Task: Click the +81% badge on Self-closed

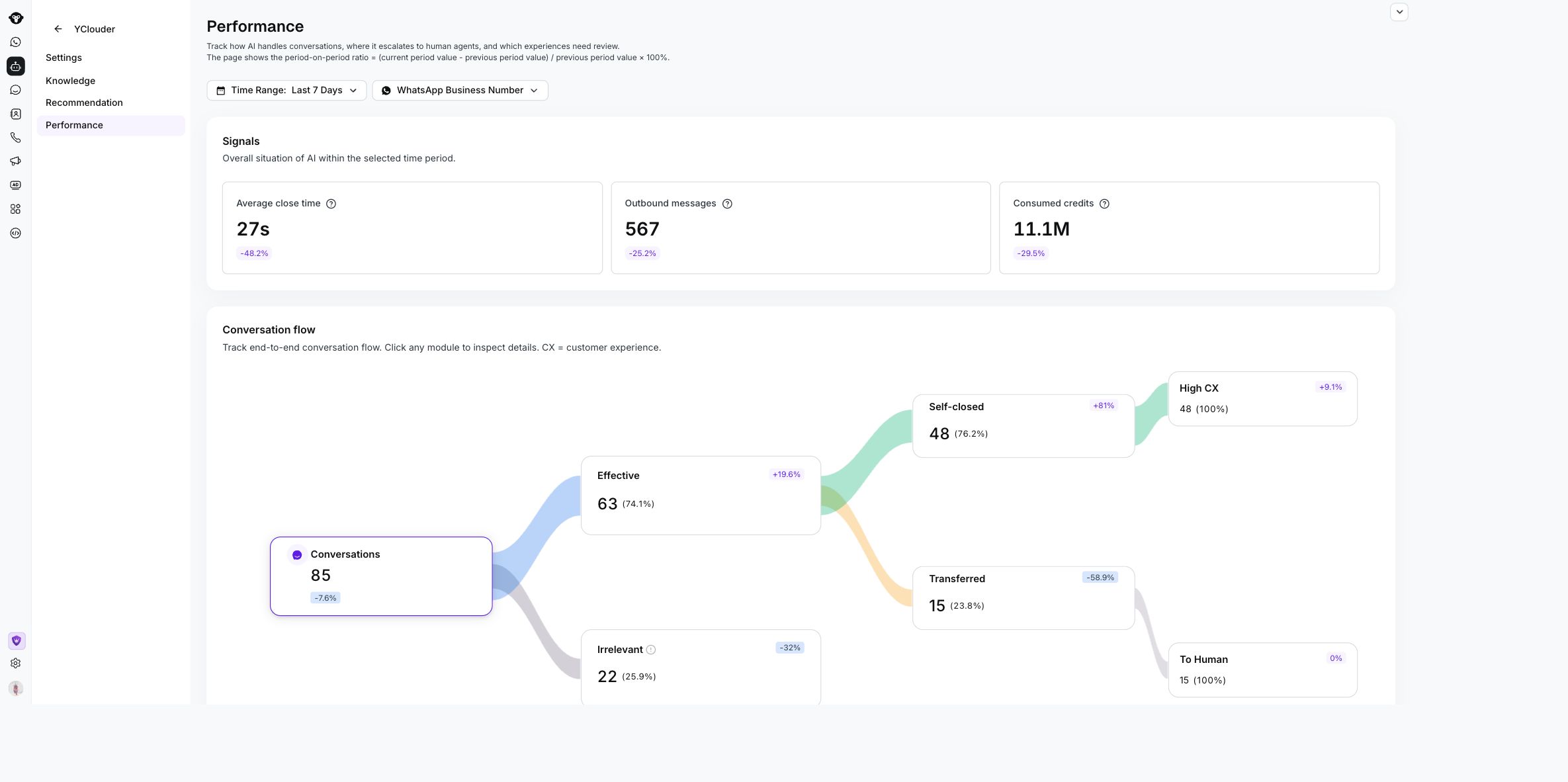Action: click(1104, 406)
